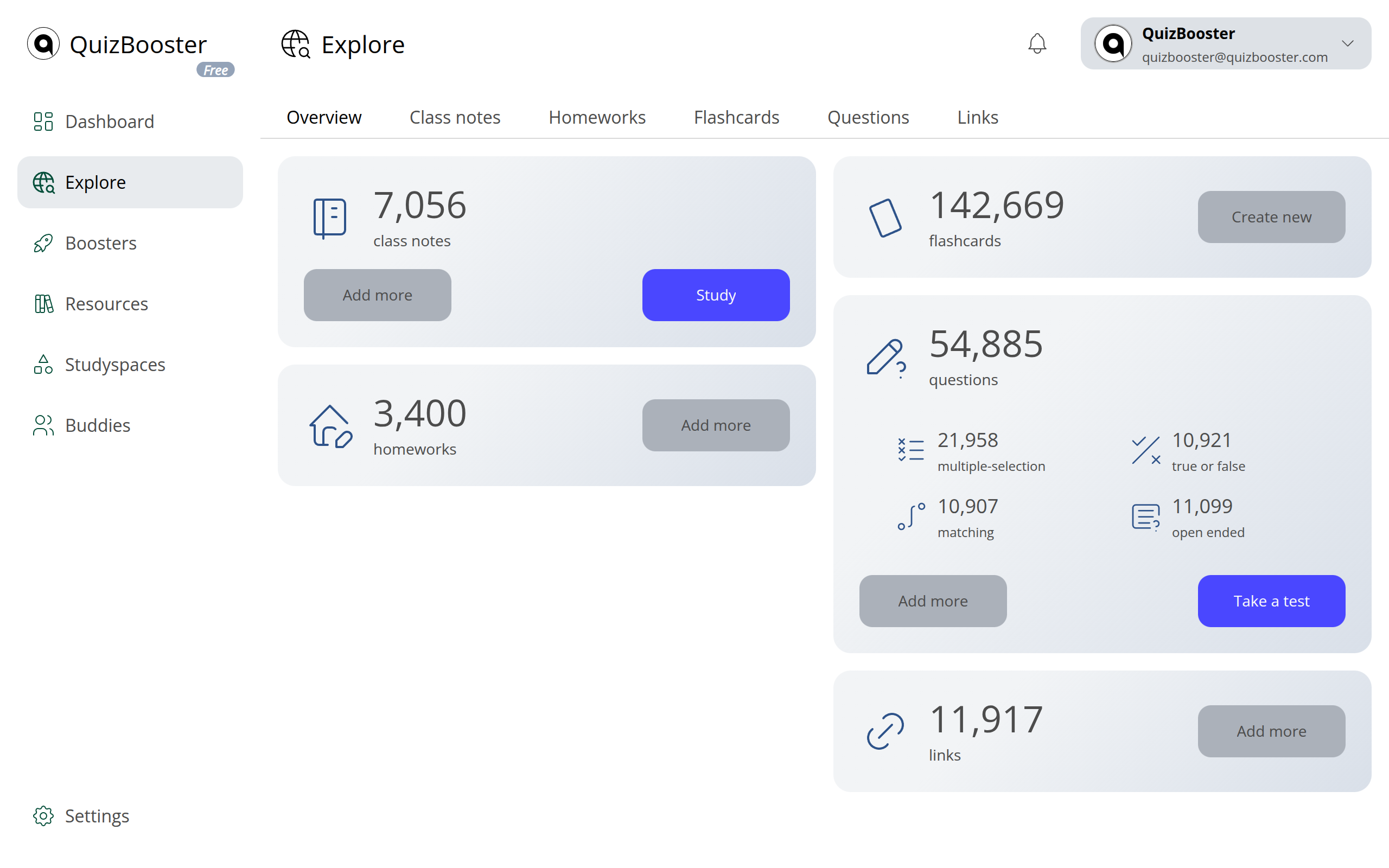The height and width of the screenshot is (868, 1389).
Task: Open Resources in the sidebar
Action: pos(130,304)
